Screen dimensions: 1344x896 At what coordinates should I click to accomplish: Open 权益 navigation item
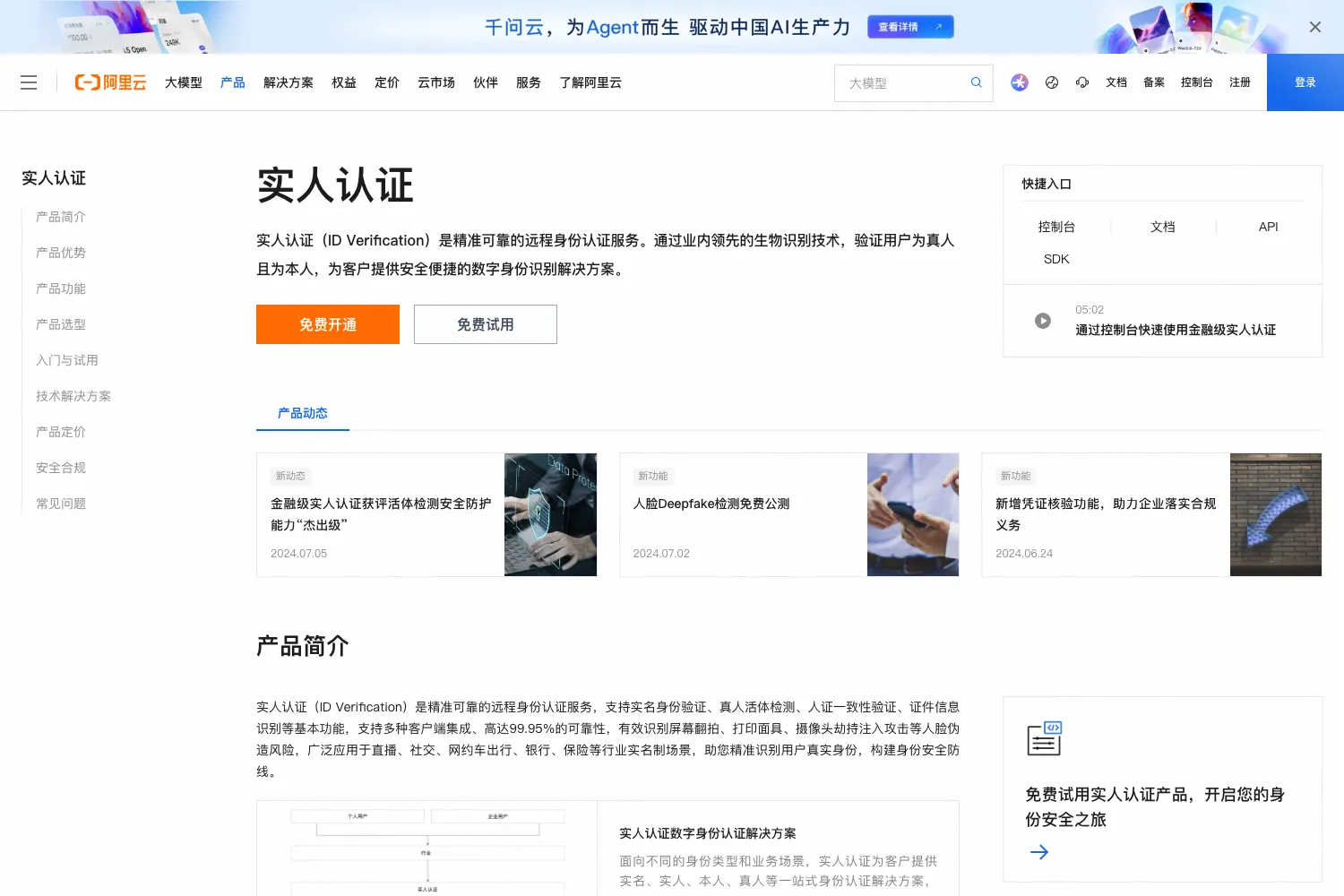pyautogui.click(x=344, y=82)
